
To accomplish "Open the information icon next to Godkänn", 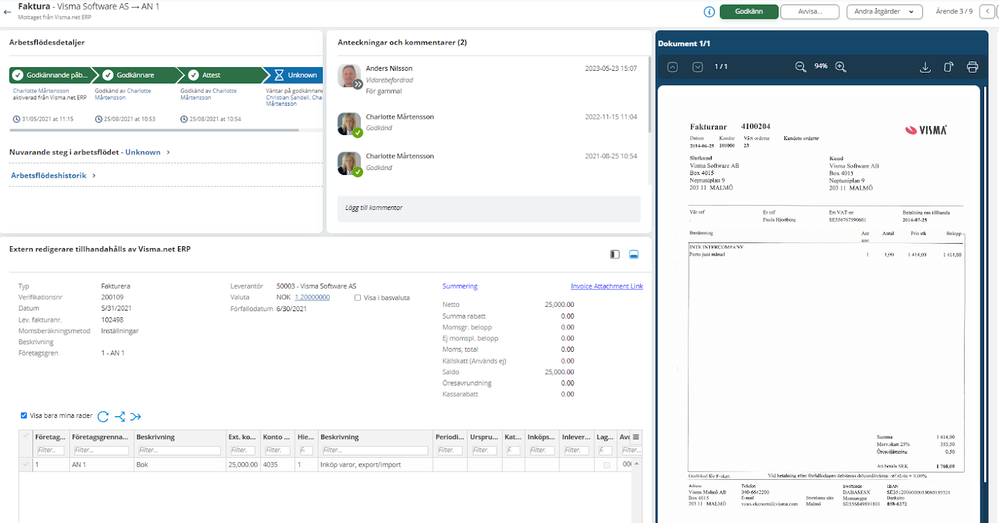I will (709, 11).
